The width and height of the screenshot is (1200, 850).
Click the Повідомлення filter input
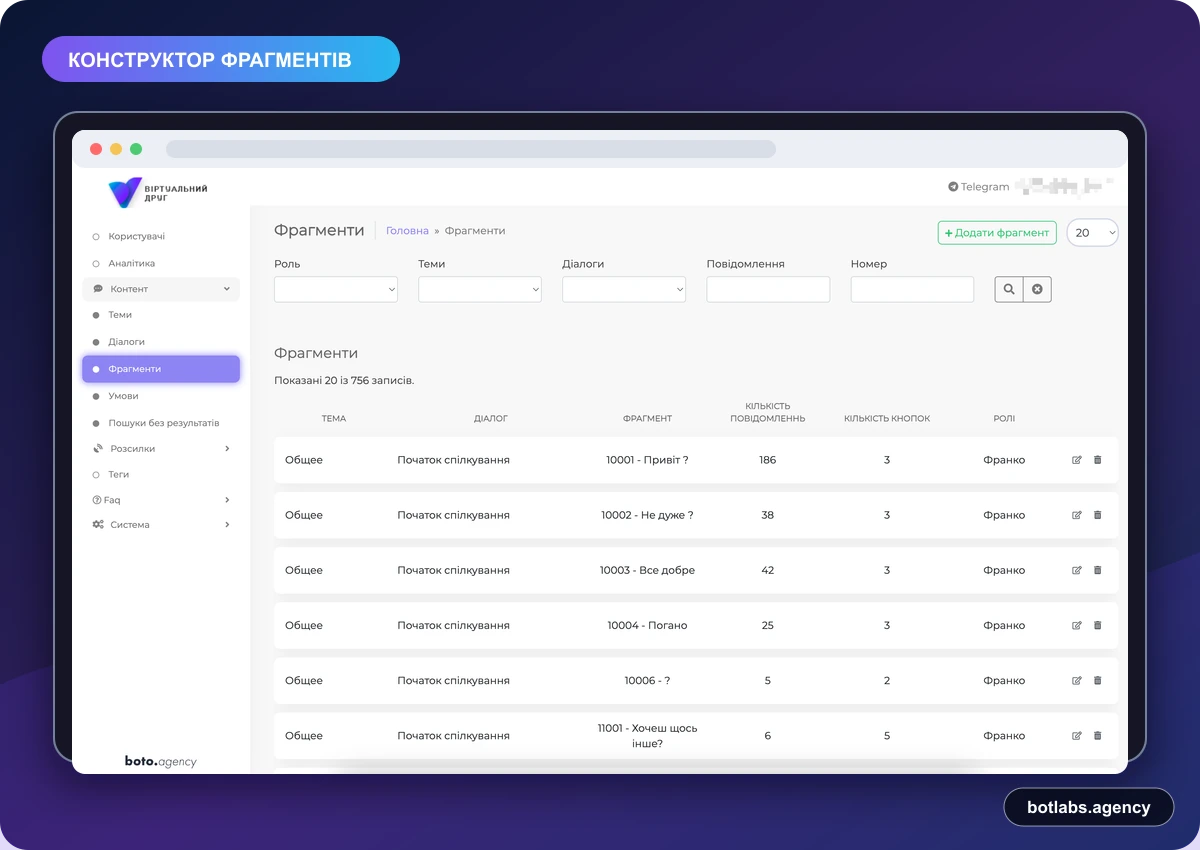tap(768, 289)
